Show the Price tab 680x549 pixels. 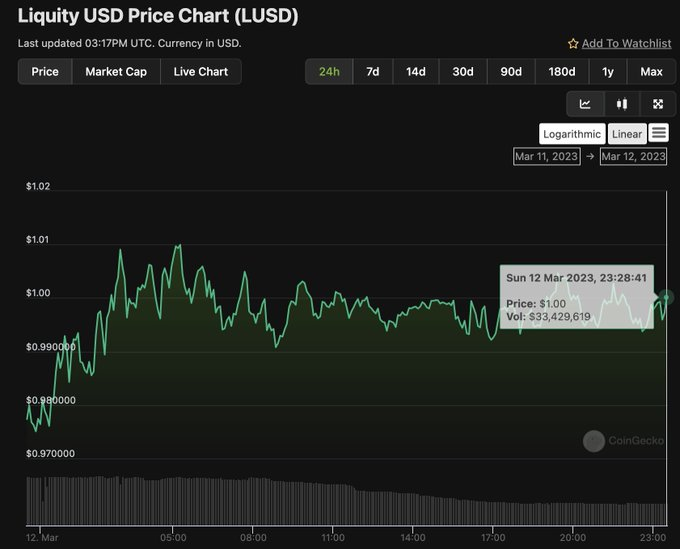[x=45, y=72]
